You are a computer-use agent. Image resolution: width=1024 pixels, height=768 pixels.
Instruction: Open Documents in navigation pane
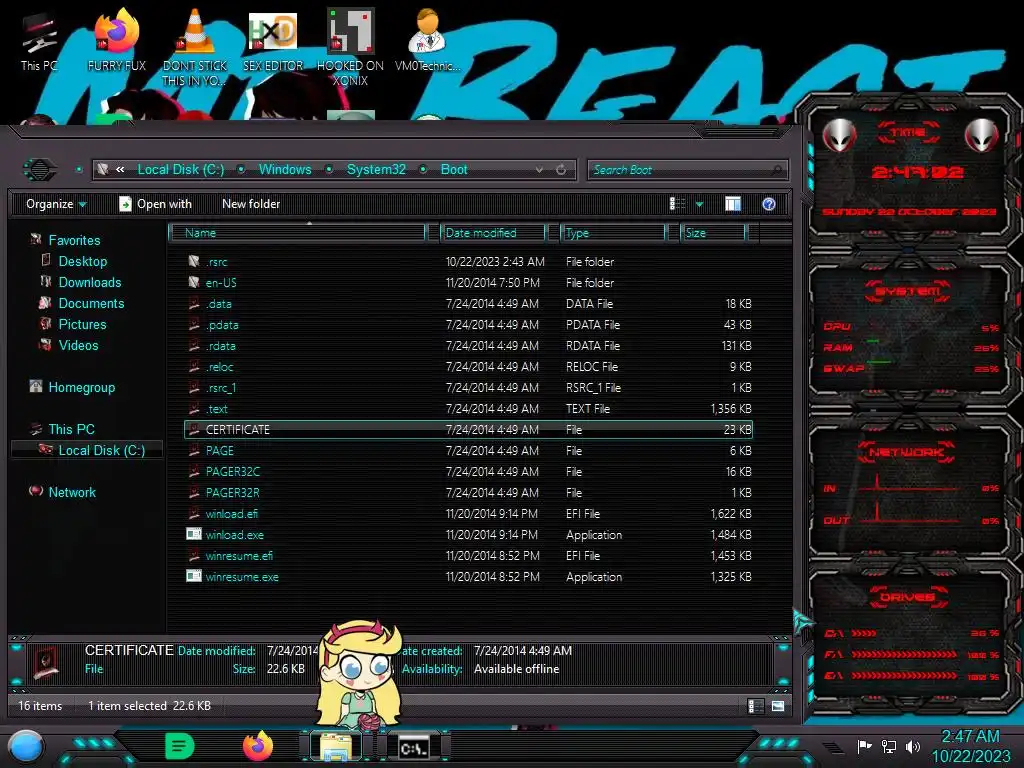tap(91, 303)
